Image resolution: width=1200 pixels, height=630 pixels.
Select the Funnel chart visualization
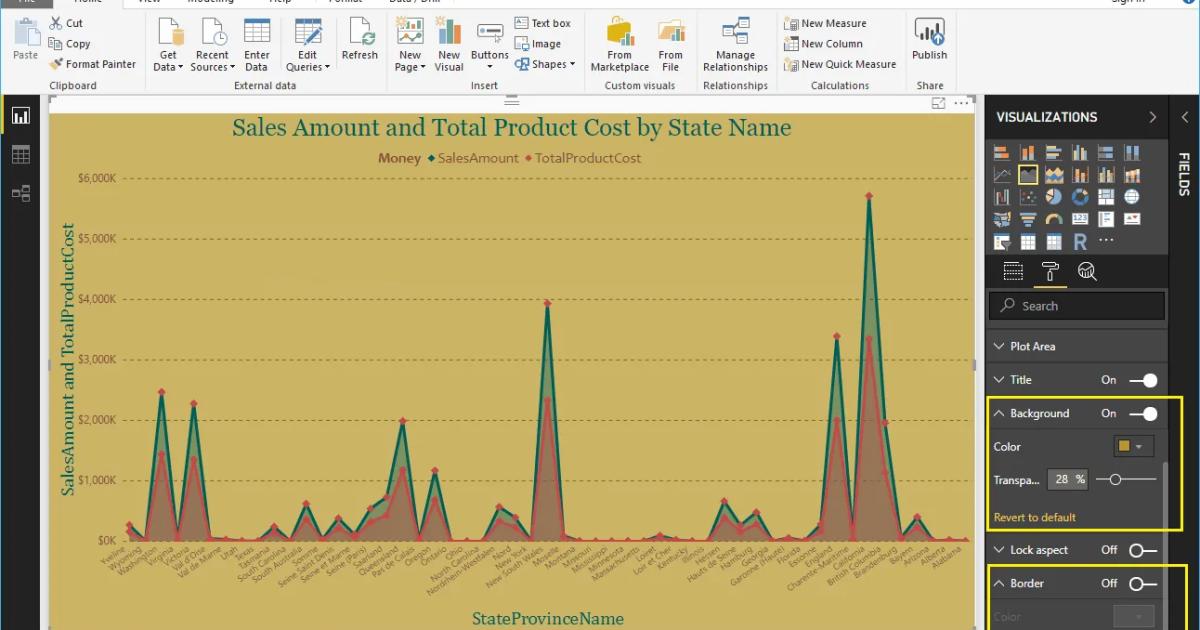[x=1028, y=218]
